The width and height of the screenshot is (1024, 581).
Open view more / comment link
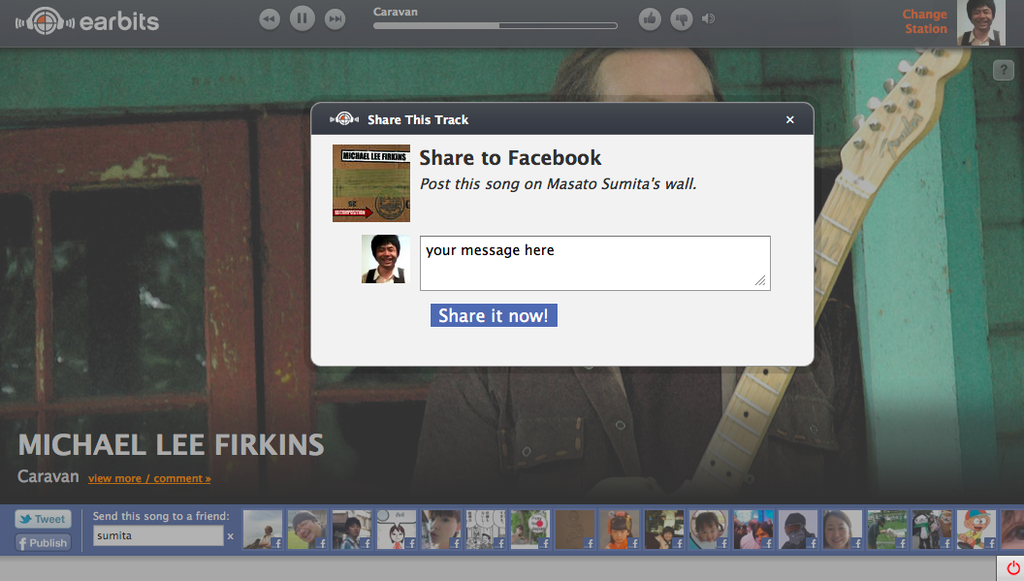(x=150, y=479)
